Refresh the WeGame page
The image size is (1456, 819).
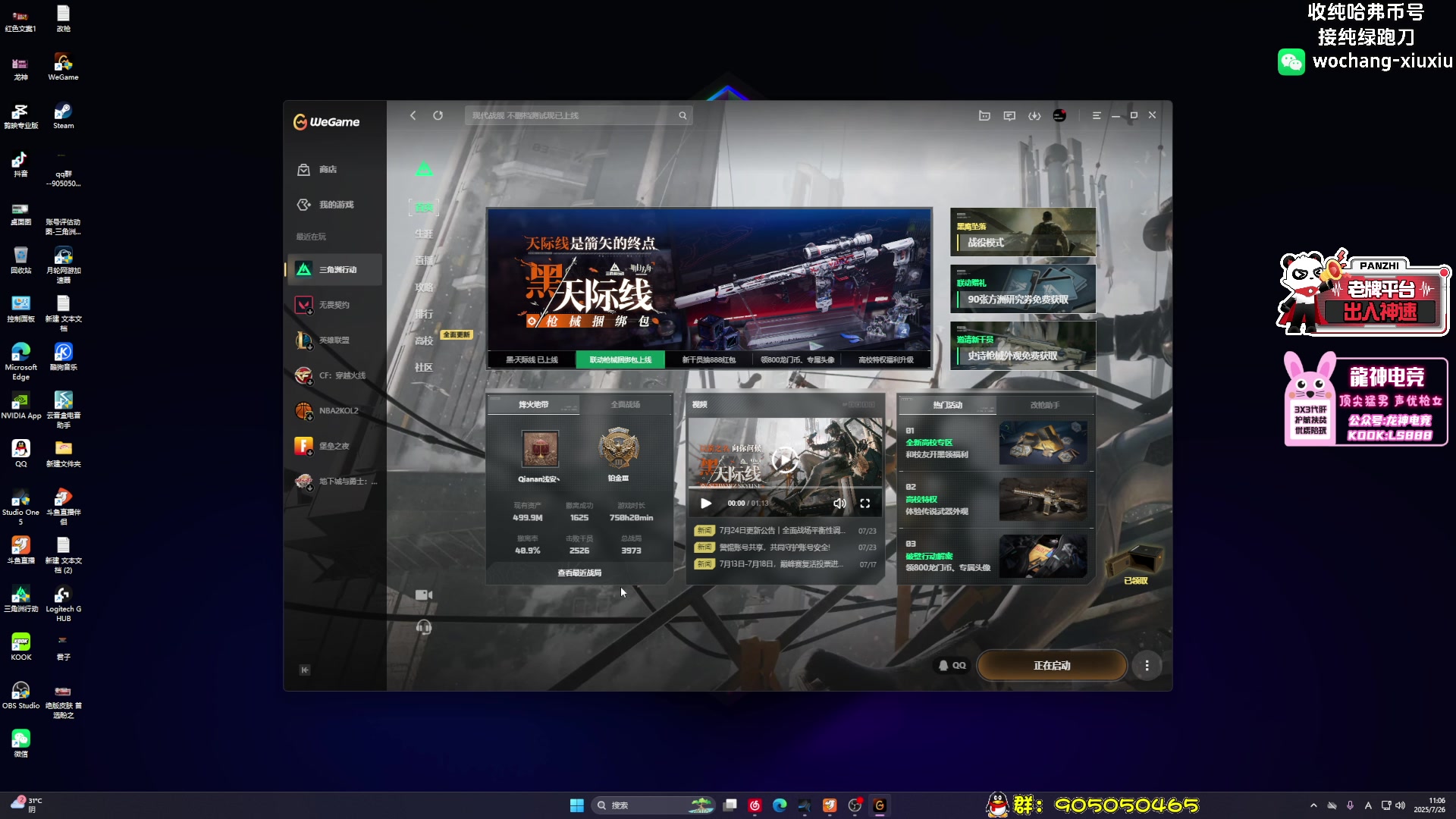[438, 115]
